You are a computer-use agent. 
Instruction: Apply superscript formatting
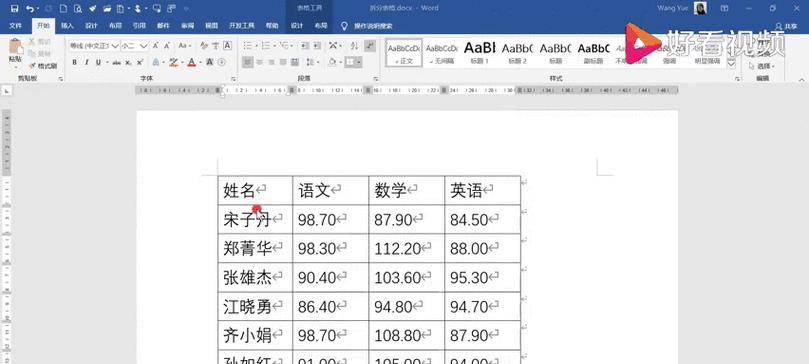click(140, 62)
